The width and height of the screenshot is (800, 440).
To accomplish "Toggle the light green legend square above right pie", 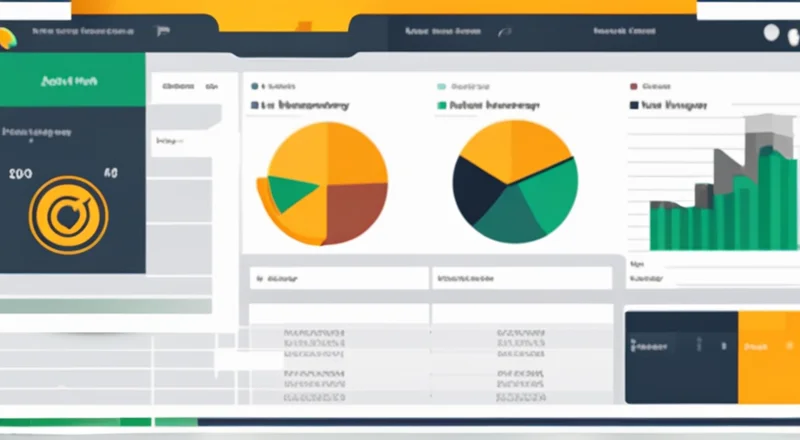I will (441, 87).
